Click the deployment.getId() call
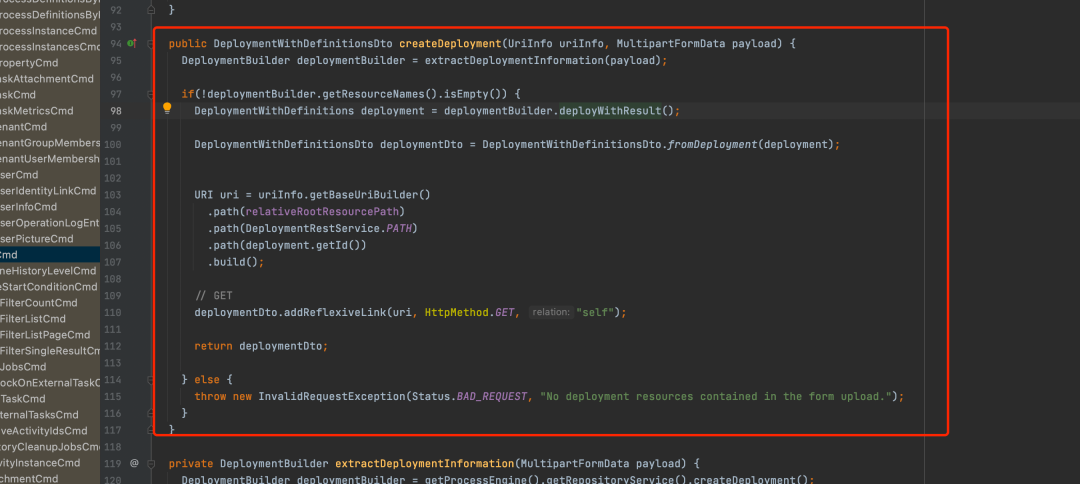Viewport: 1080px width, 484px height. pos(303,245)
